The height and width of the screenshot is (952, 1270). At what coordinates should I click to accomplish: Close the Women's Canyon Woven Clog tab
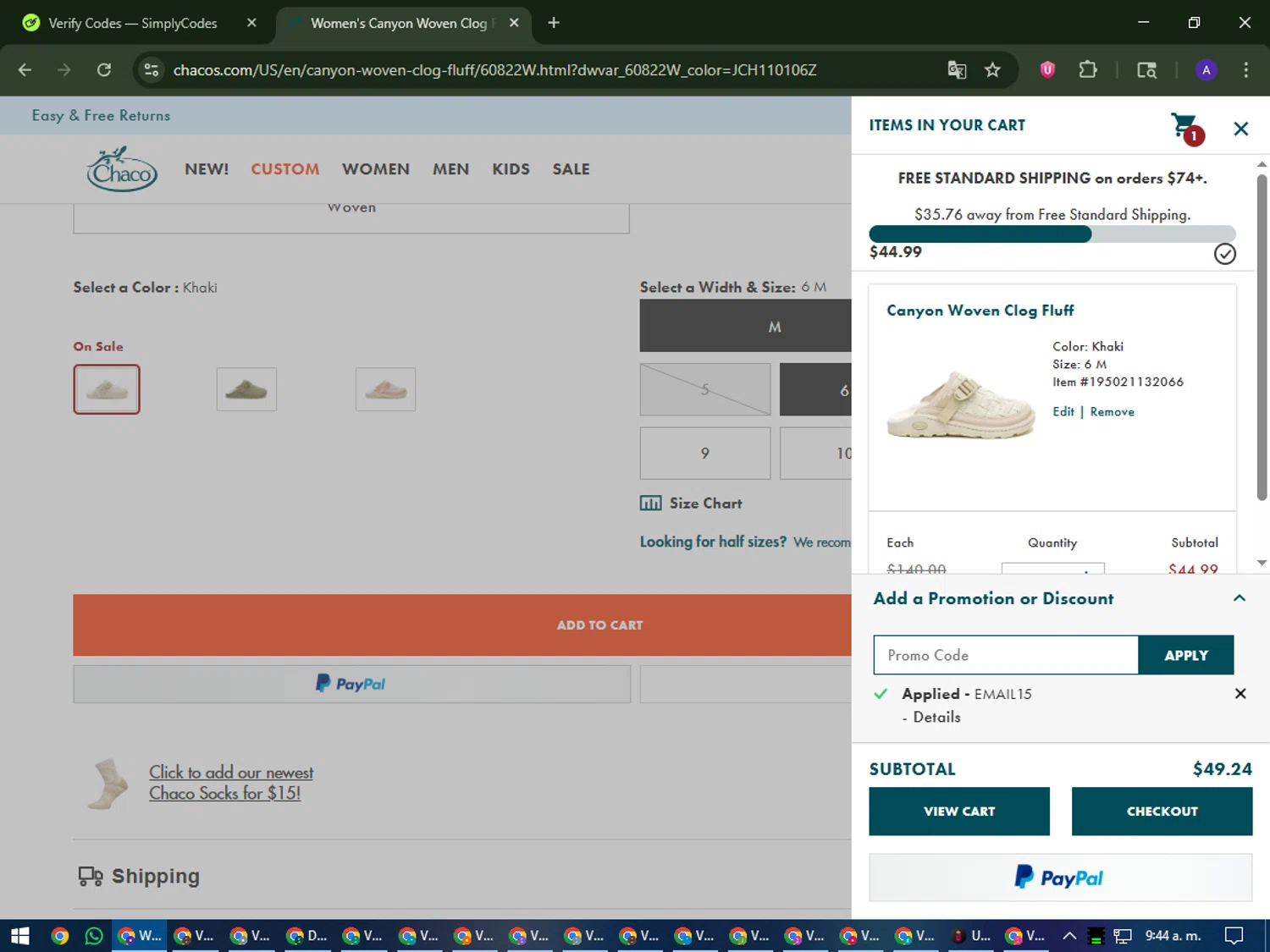coord(514,23)
